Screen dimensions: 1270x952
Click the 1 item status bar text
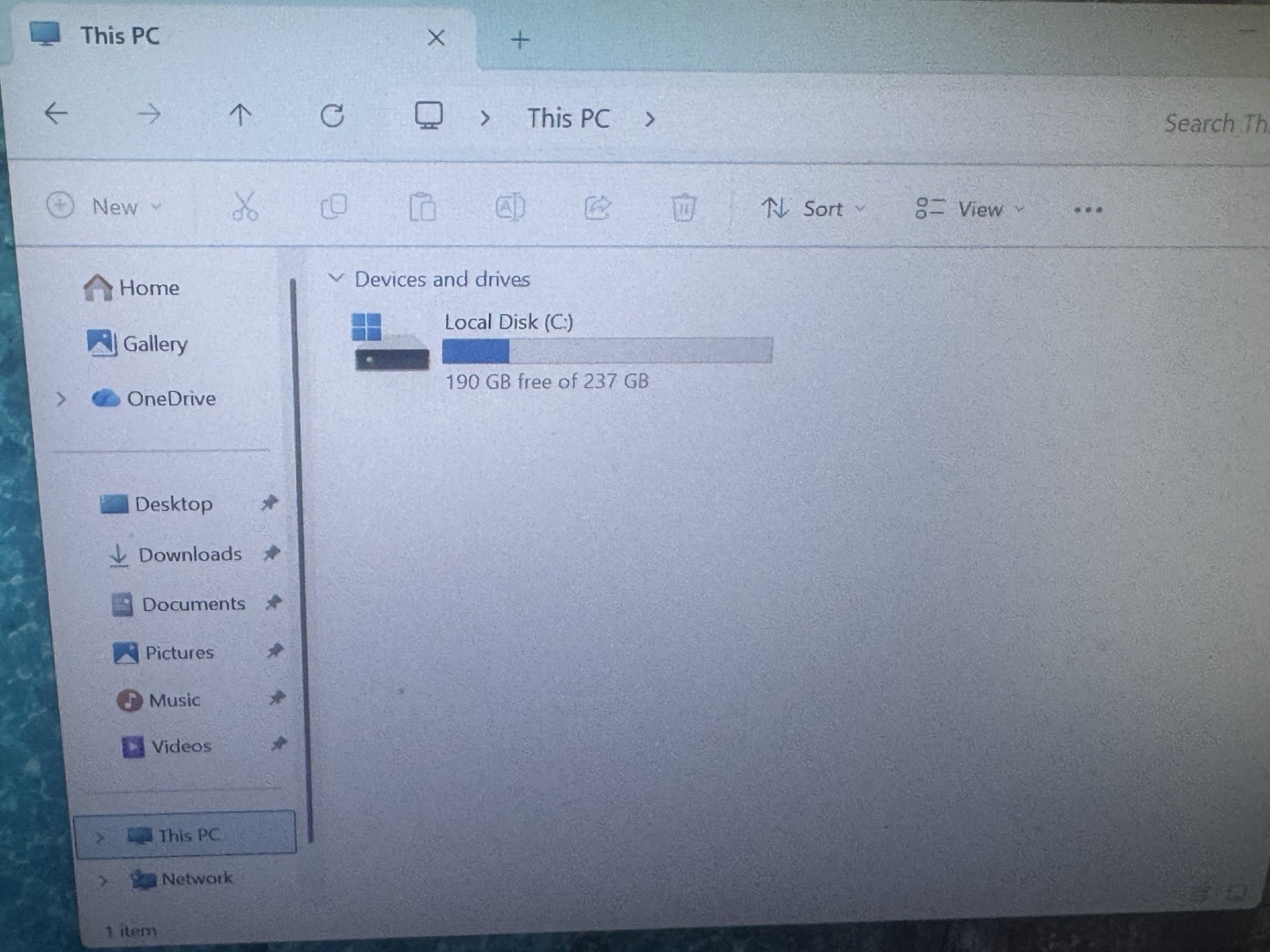click(x=131, y=931)
